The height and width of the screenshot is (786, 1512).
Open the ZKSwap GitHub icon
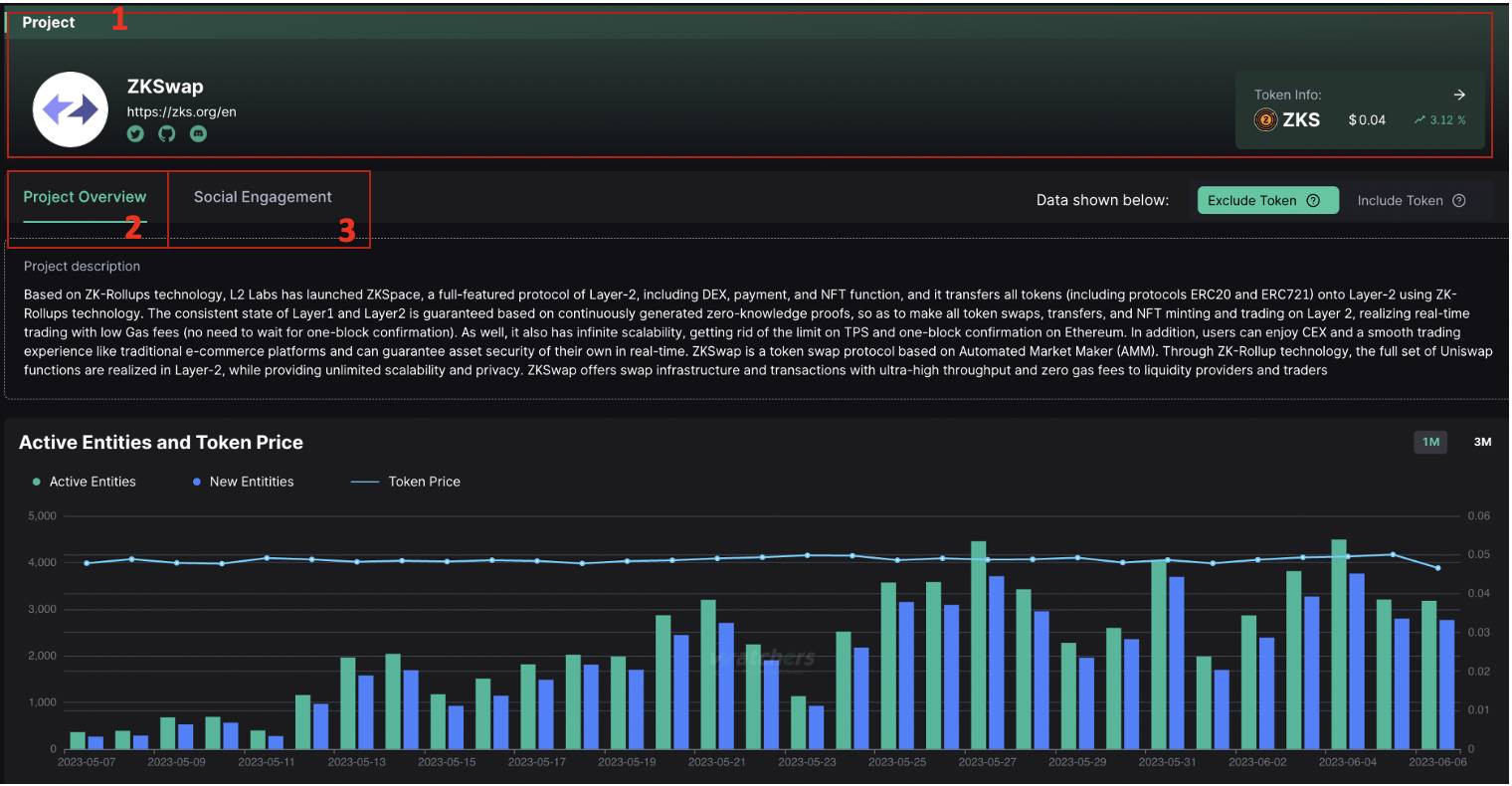(167, 133)
